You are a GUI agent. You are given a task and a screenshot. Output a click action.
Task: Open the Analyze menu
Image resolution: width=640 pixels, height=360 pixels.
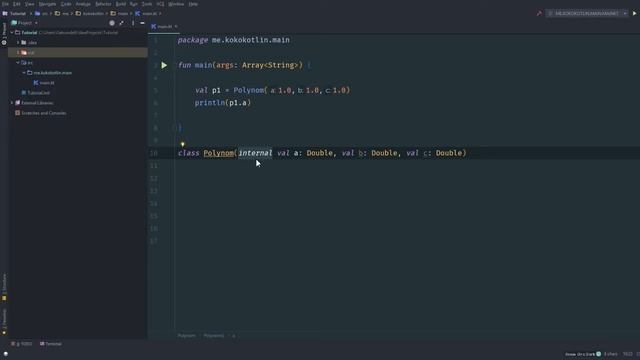[83, 4]
